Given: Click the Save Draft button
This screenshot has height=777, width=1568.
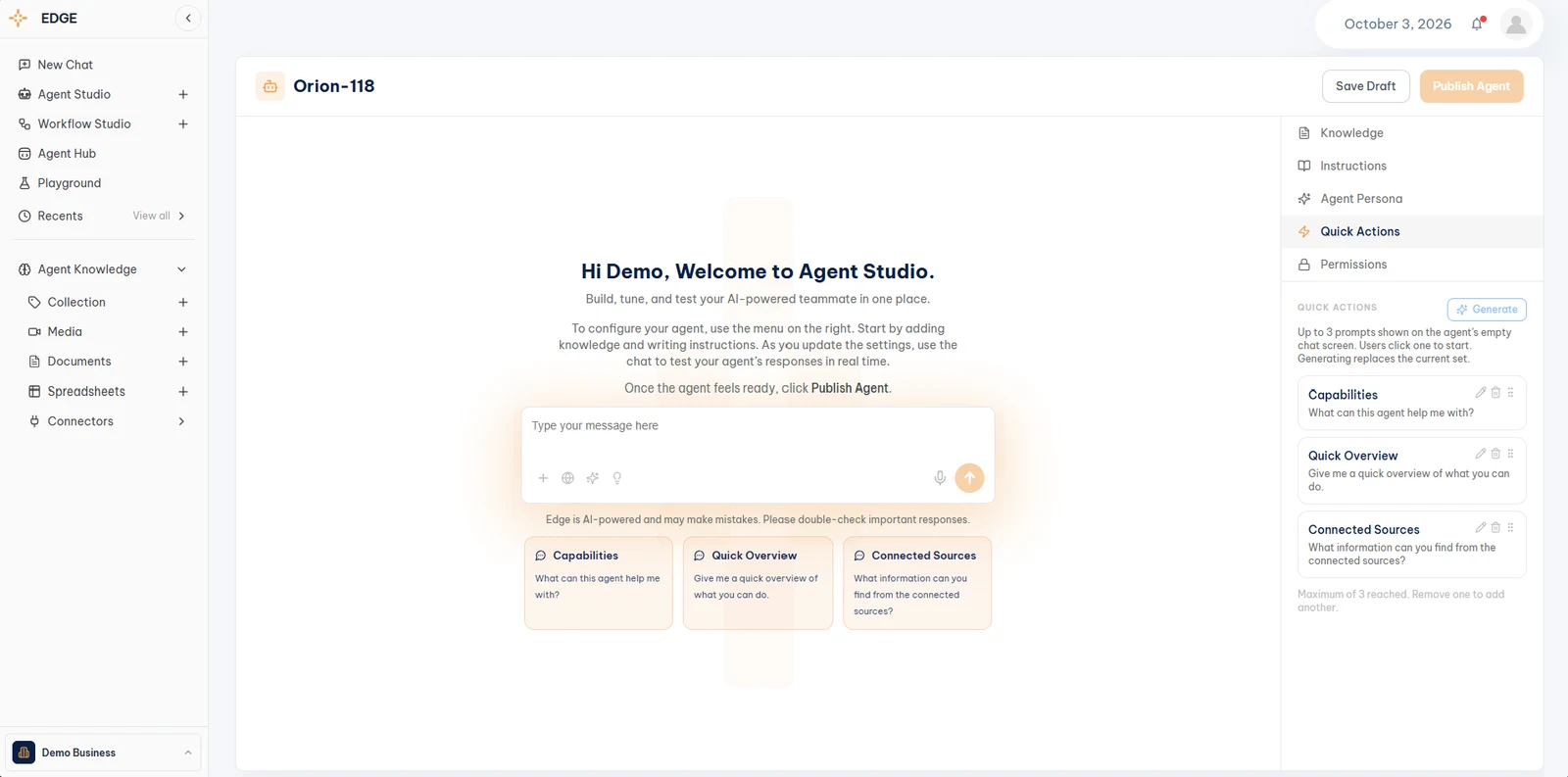Looking at the screenshot, I should 1365,86.
